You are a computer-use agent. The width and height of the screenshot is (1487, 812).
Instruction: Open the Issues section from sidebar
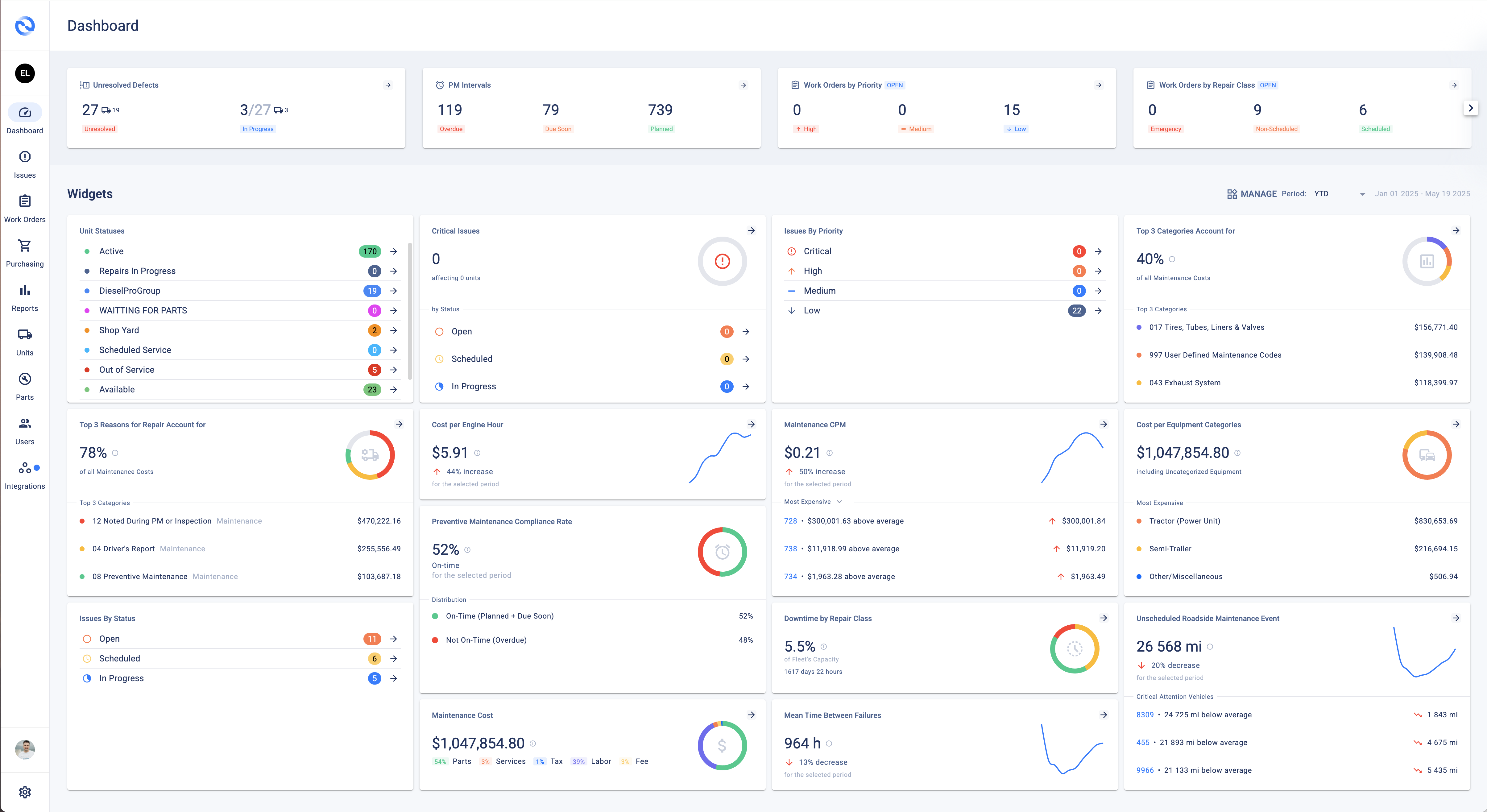pos(24,163)
